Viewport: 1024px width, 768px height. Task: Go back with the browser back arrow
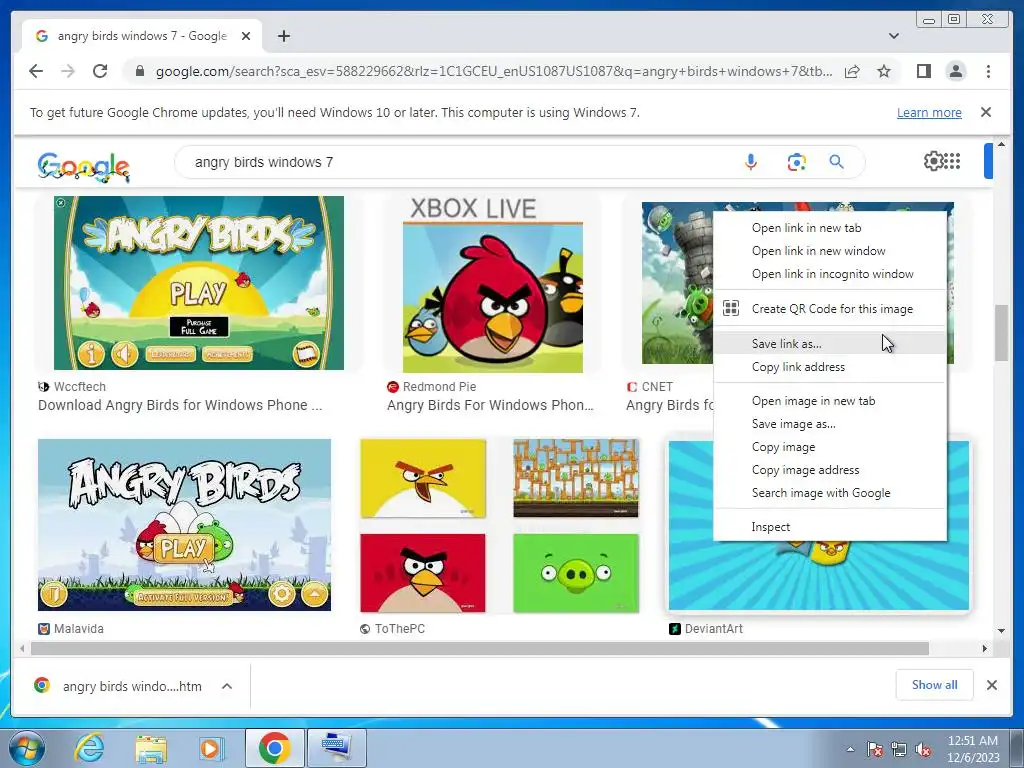pos(36,71)
